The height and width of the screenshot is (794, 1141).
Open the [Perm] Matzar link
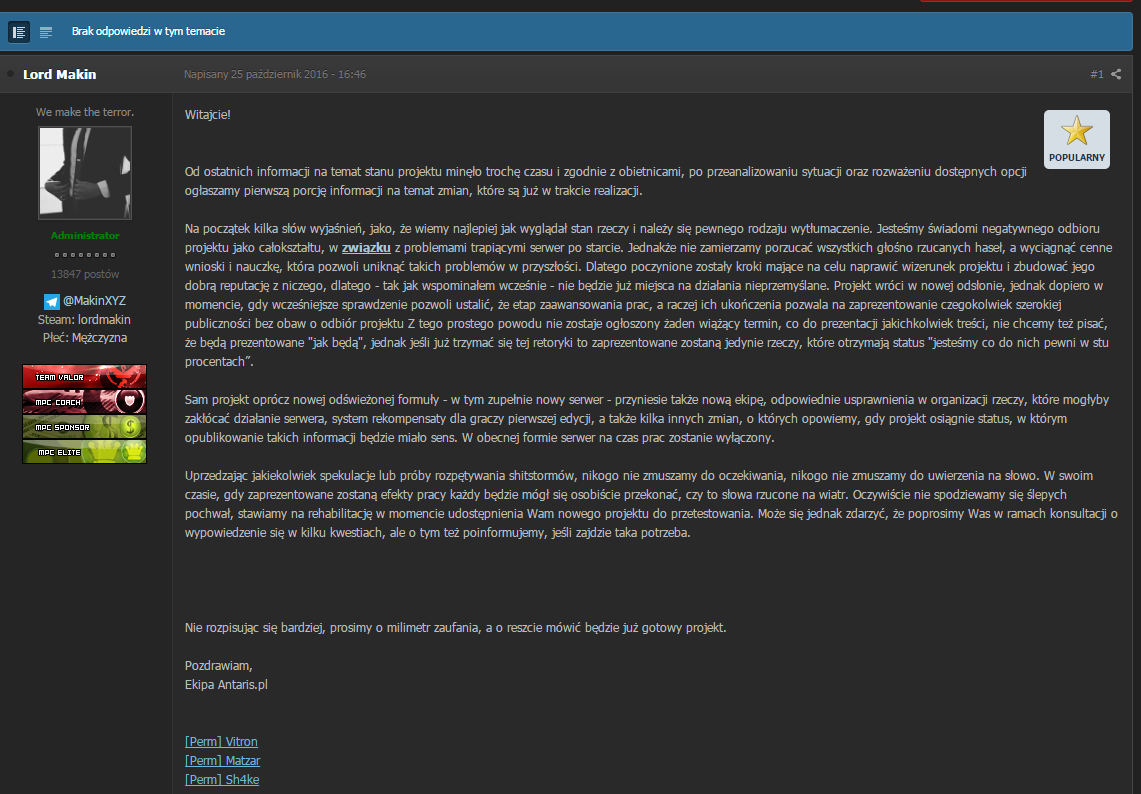222,761
